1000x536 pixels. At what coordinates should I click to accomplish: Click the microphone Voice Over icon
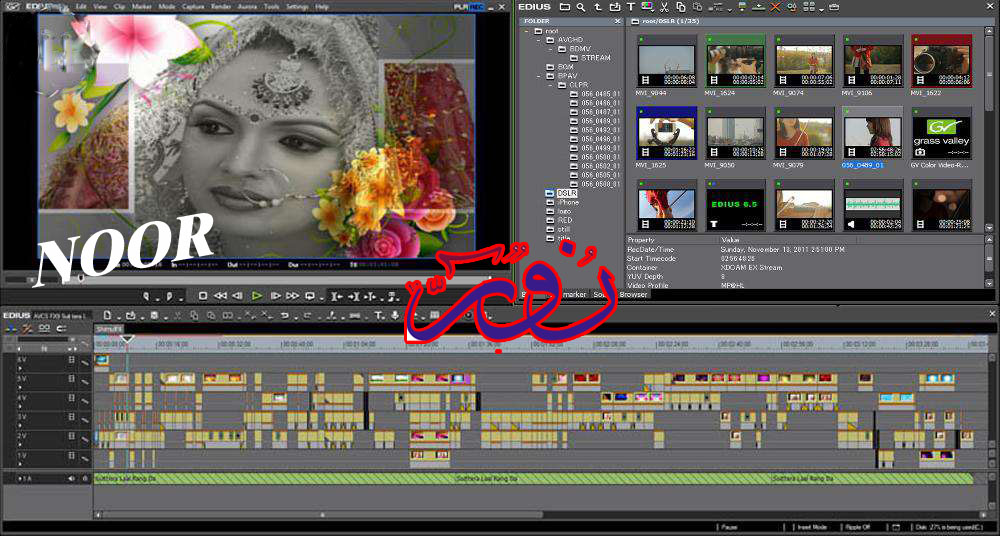click(395, 315)
